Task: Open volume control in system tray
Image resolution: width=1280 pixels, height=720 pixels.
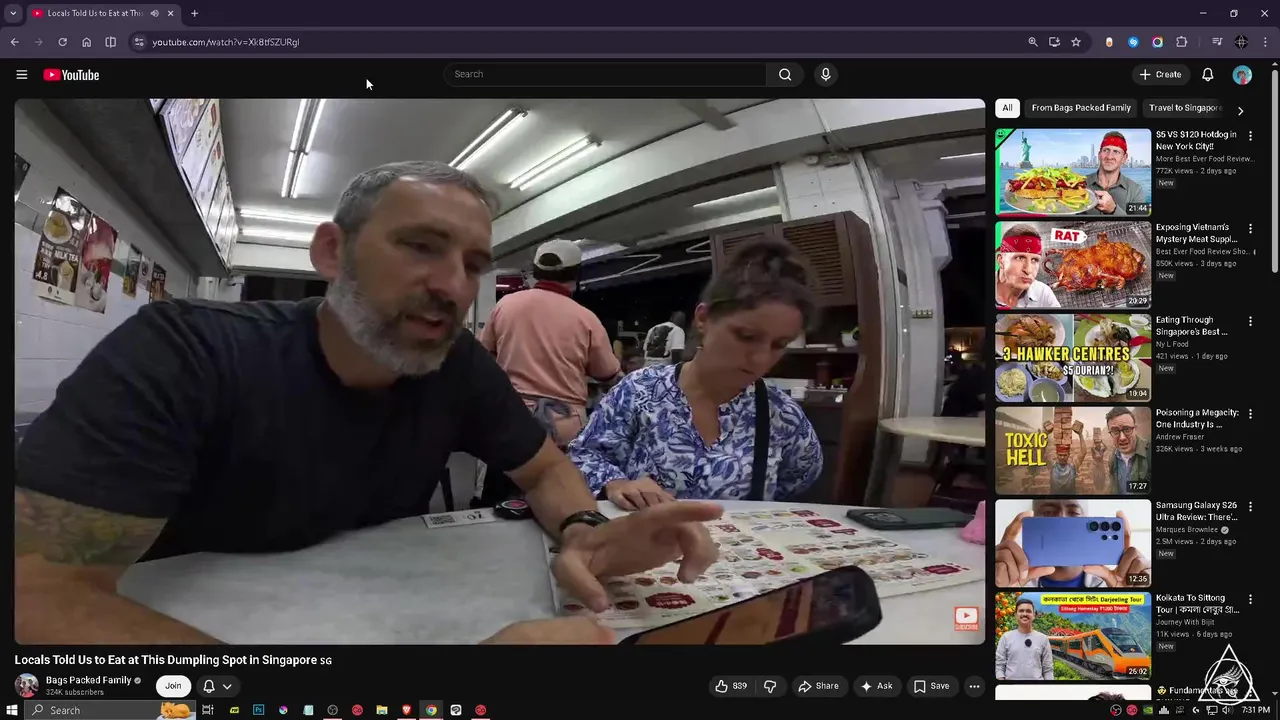Action: click(x=1227, y=710)
